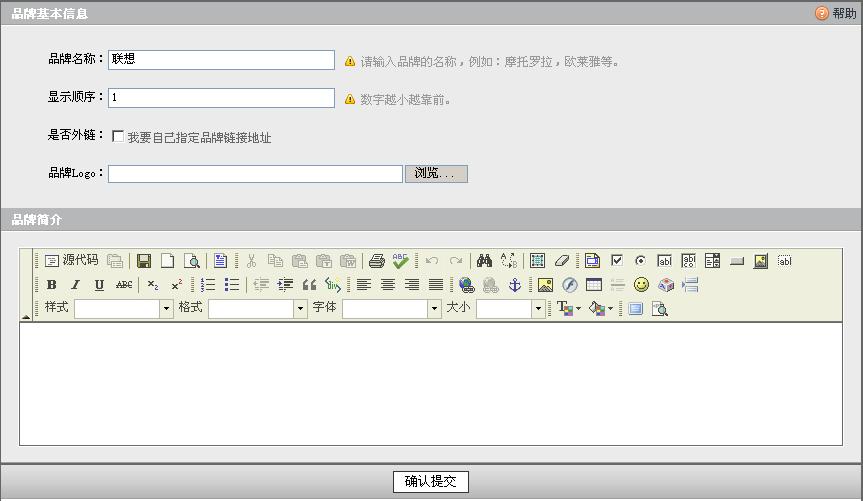Screen dimensions: 863x501
Task: Click the 确认提交 submit button
Action: click(431, 482)
